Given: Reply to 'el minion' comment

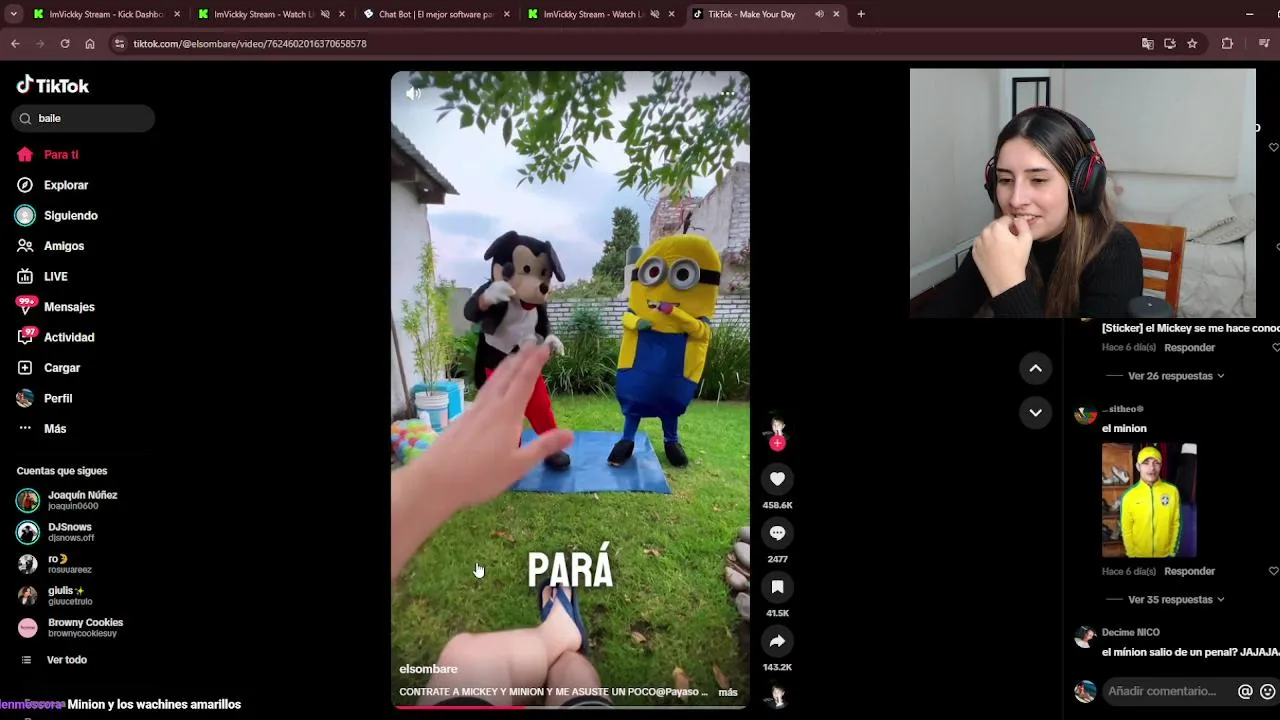Looking at the screenshot, I should coord(1189,572).
